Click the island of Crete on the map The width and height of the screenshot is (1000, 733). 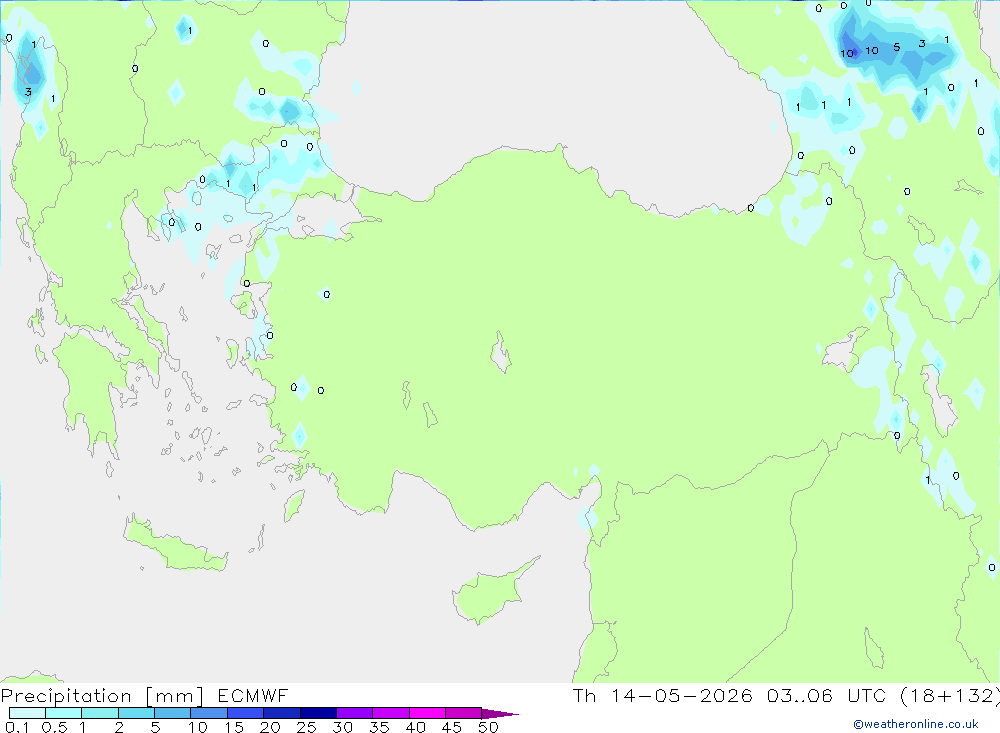[175, 544]
